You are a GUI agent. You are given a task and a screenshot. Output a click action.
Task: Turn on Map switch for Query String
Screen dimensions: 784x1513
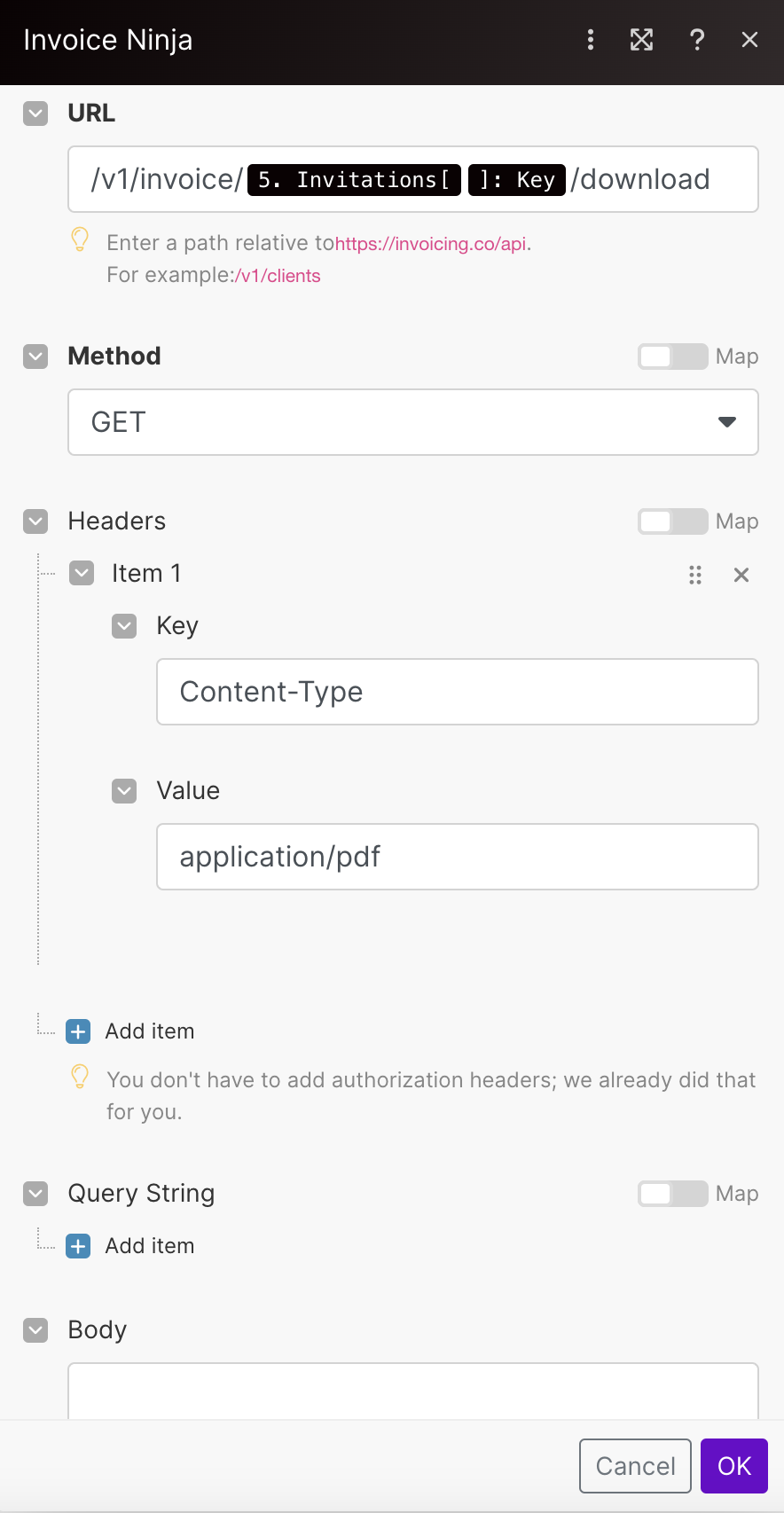673,1194
